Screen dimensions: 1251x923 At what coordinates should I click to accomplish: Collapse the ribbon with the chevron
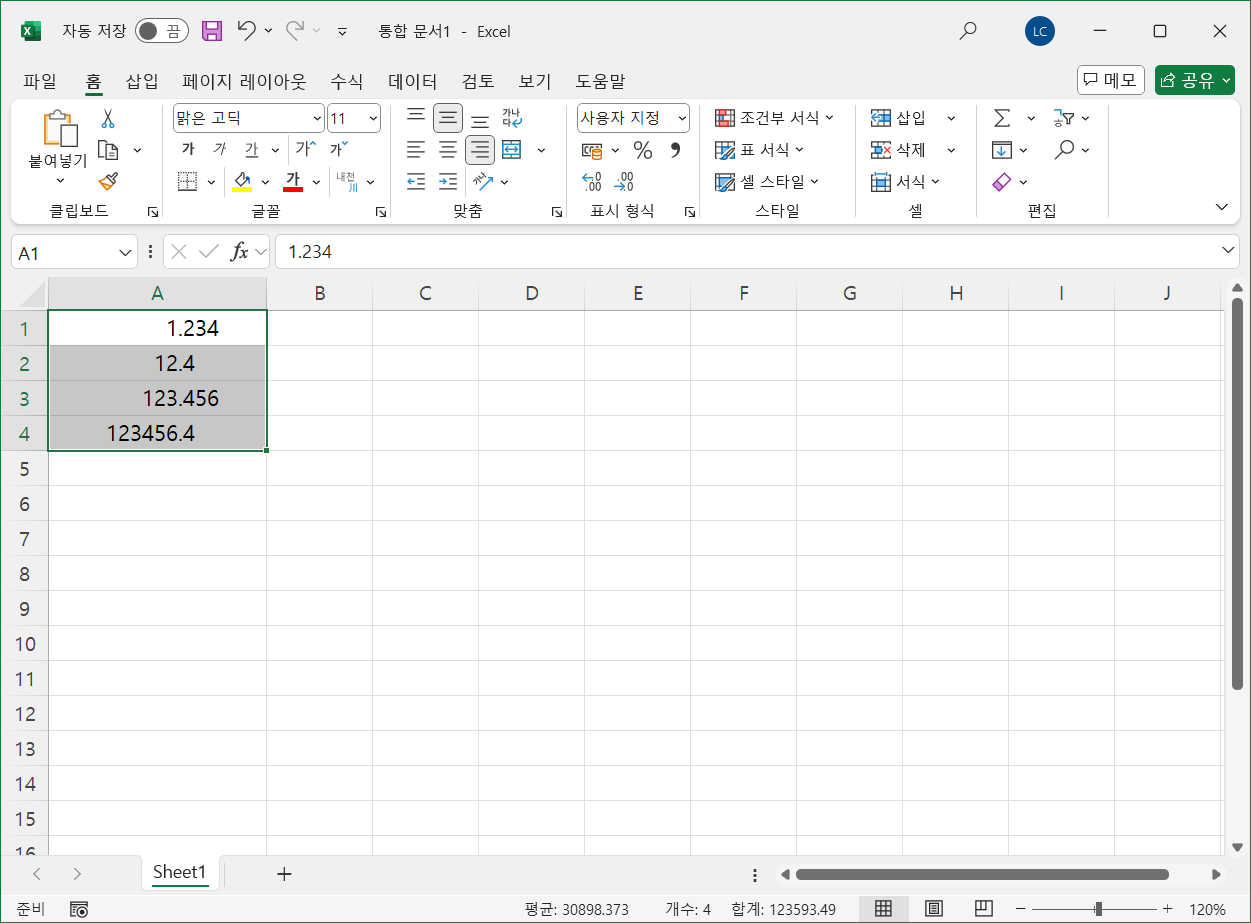[x=1221, y=207]
